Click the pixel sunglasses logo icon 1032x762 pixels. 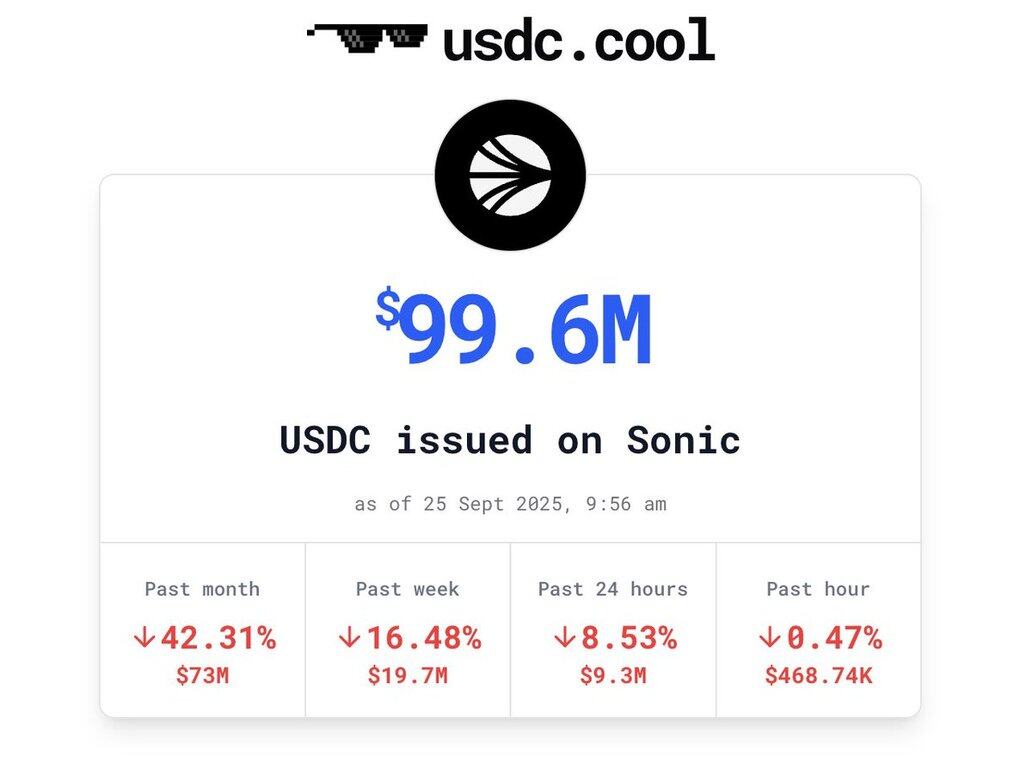point(367,38)
